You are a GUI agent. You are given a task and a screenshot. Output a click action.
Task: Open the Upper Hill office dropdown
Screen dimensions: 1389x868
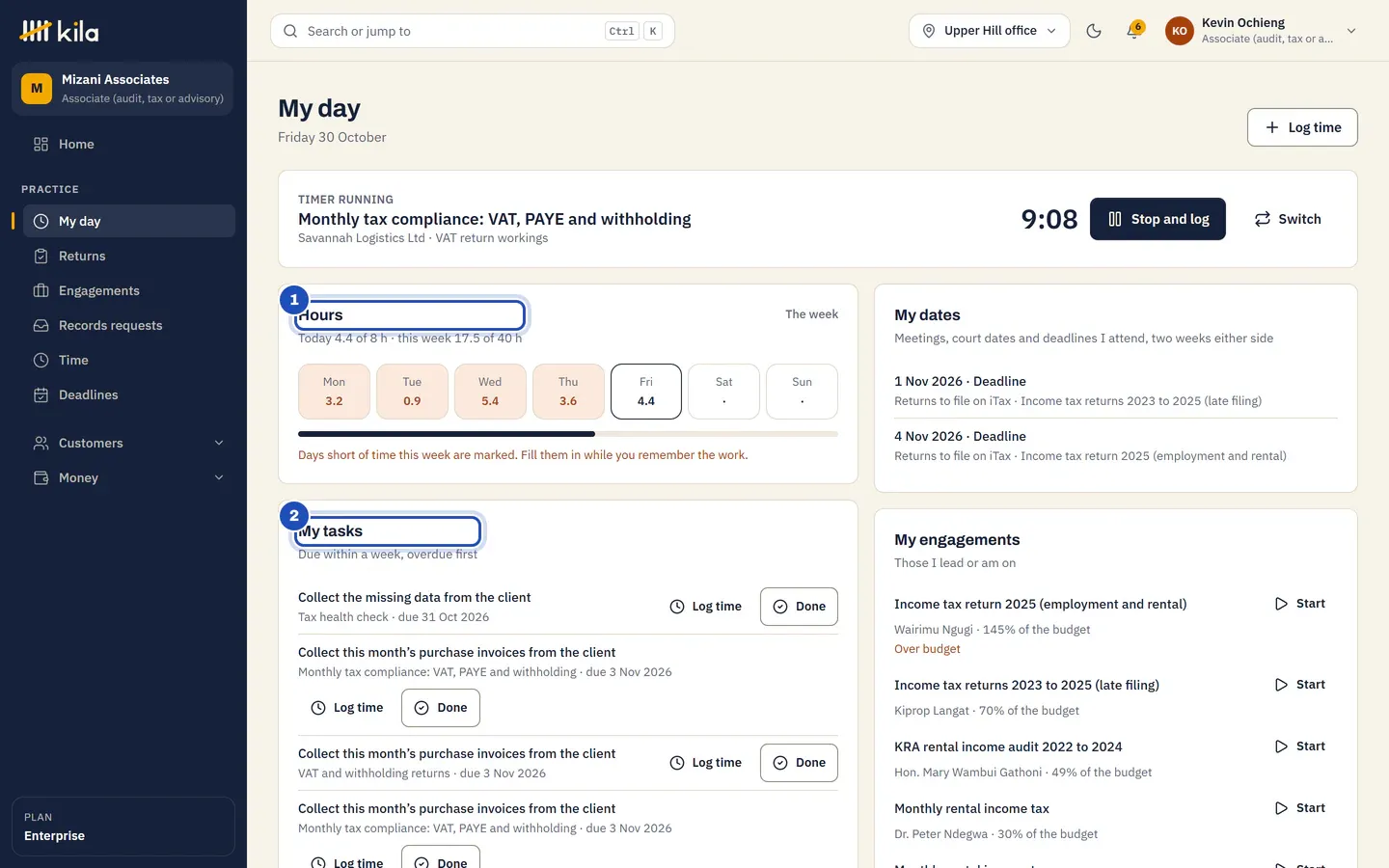tap(989, 31)
